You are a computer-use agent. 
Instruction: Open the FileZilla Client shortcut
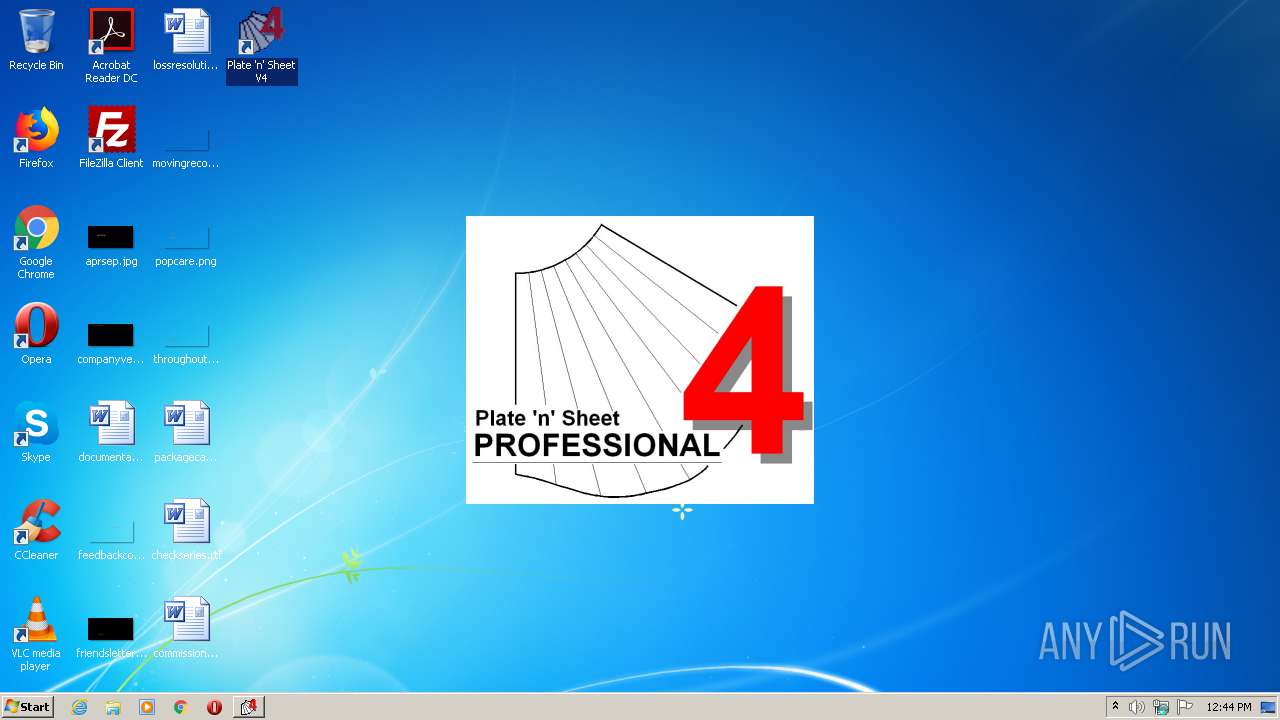pos(111,139)
